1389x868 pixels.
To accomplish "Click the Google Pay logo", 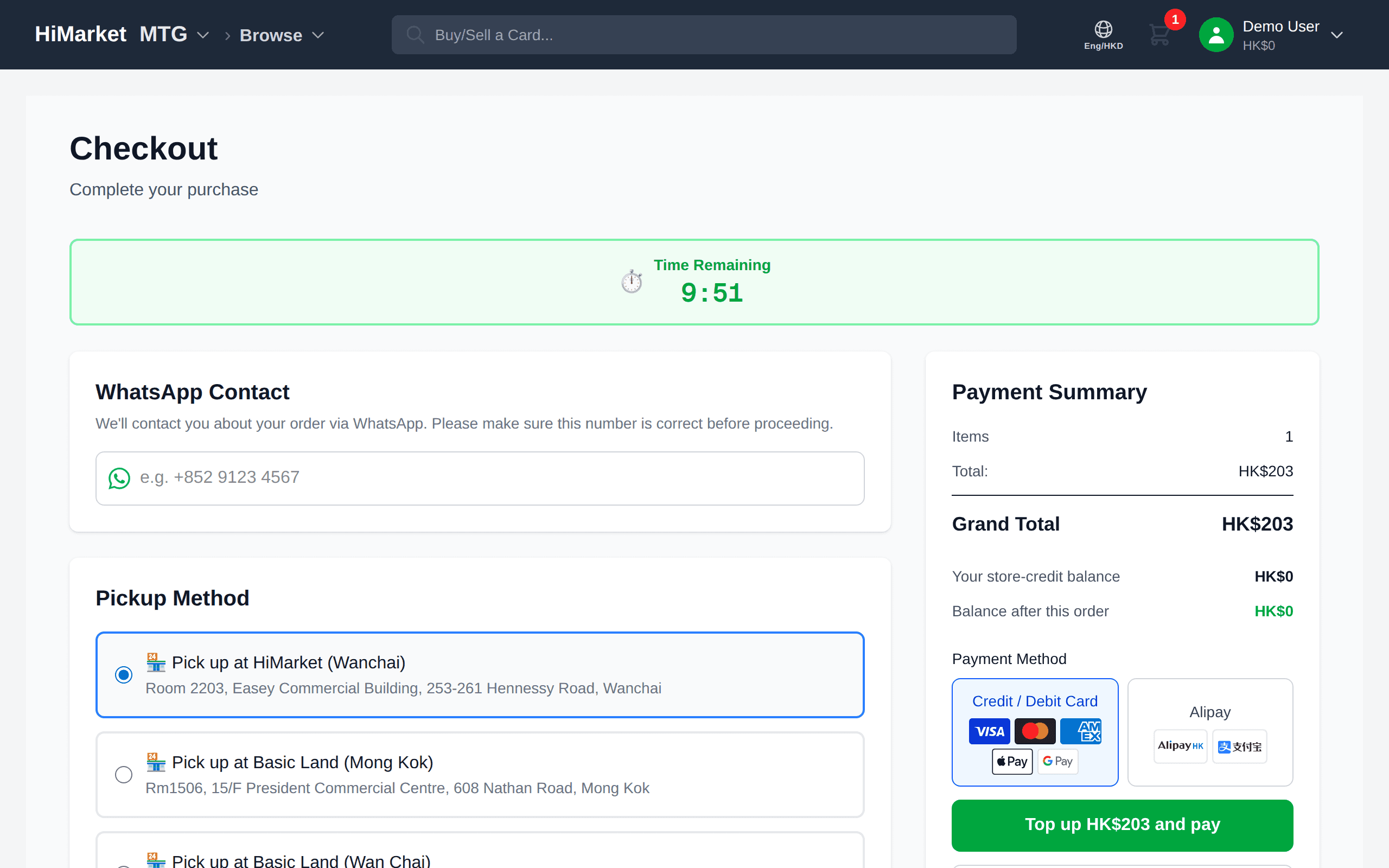I will coord(1058,761).
